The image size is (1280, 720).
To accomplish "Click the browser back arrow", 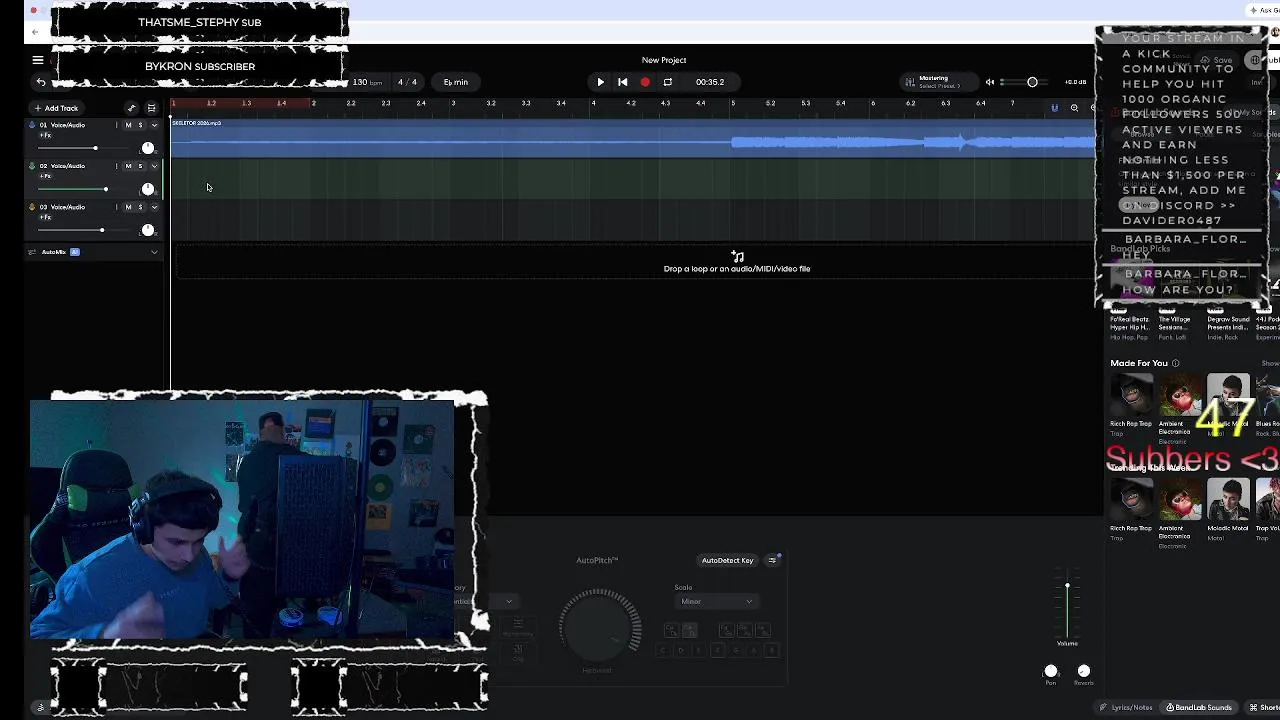I will click(x=36, y=31).
